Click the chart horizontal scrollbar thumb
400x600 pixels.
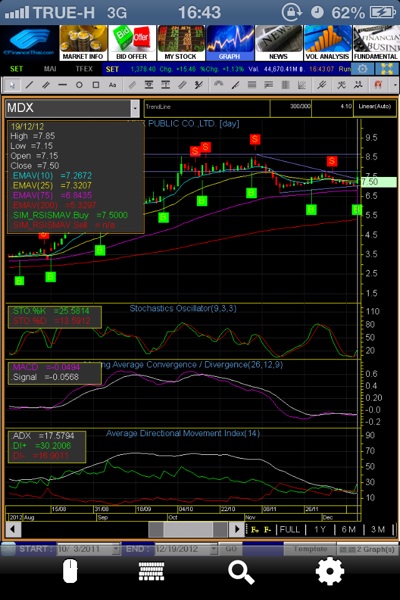tap(188, 530)
